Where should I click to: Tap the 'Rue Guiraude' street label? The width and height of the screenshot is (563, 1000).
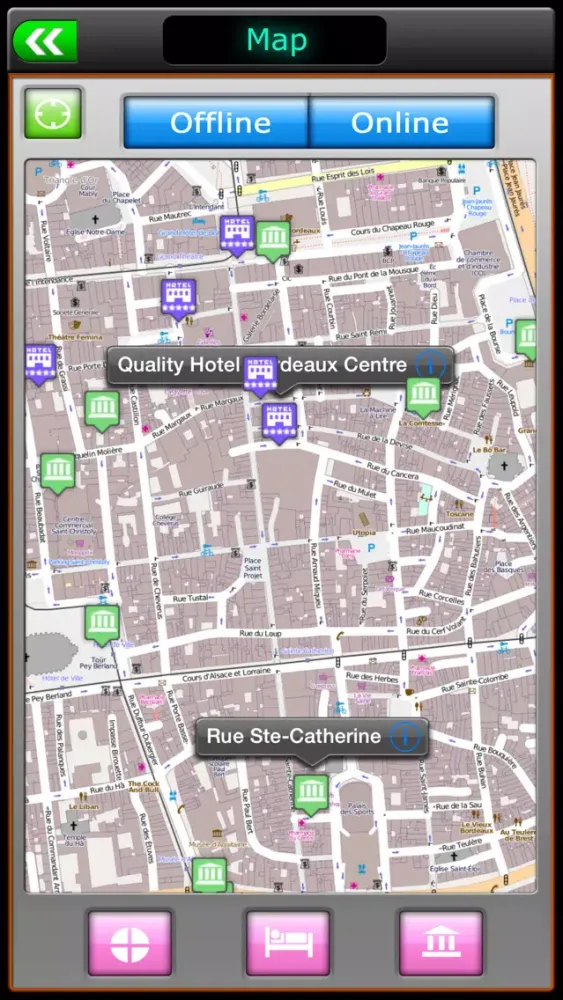(x=201, y=490)
